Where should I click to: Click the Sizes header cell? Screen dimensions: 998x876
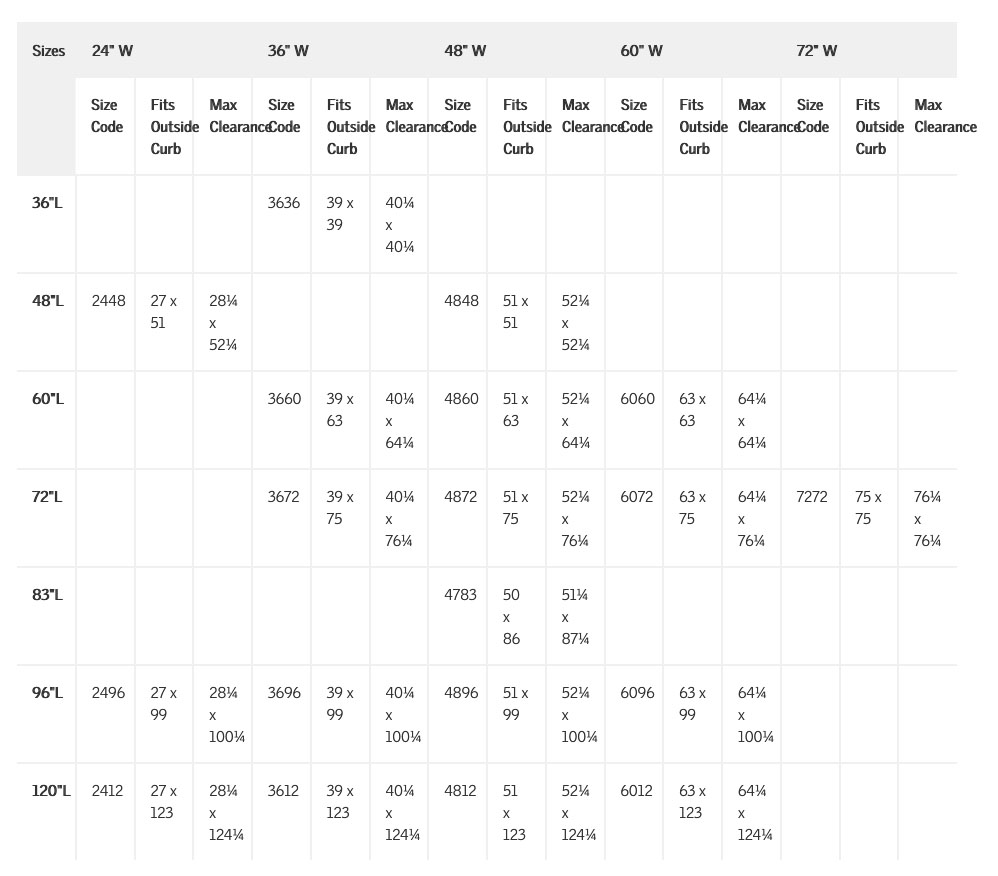[x=48, y=51]
